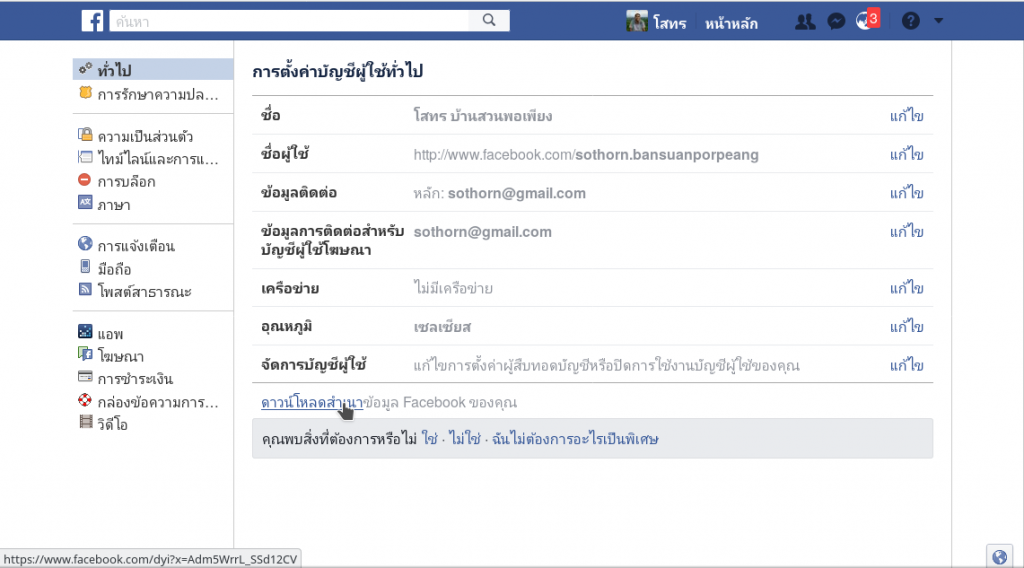Click the profile picture thumbnail
The image size is (1024, 568).
[637, 21]
